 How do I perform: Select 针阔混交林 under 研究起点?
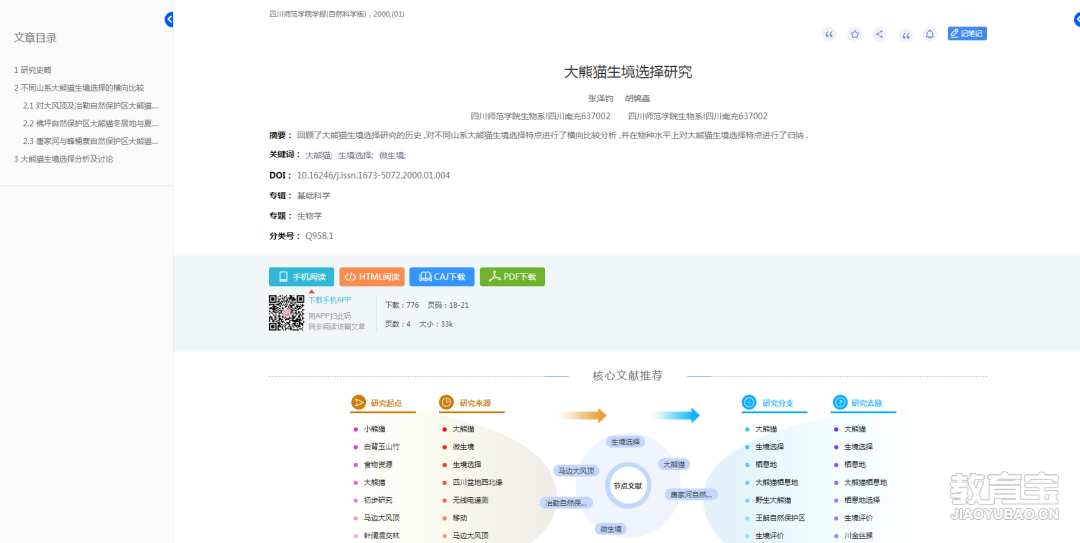(382, 535)
